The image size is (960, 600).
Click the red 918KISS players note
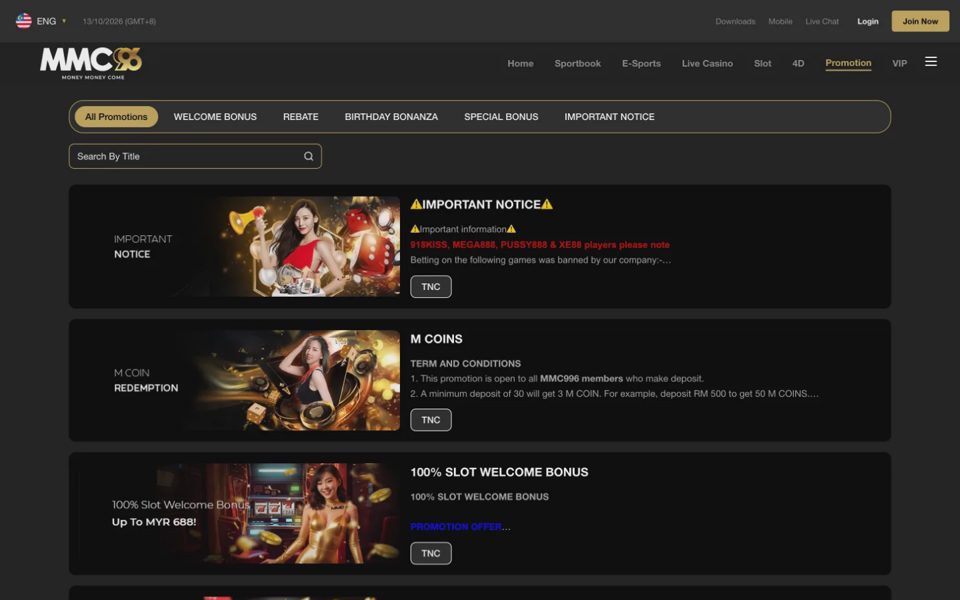[x=540, y=245]
